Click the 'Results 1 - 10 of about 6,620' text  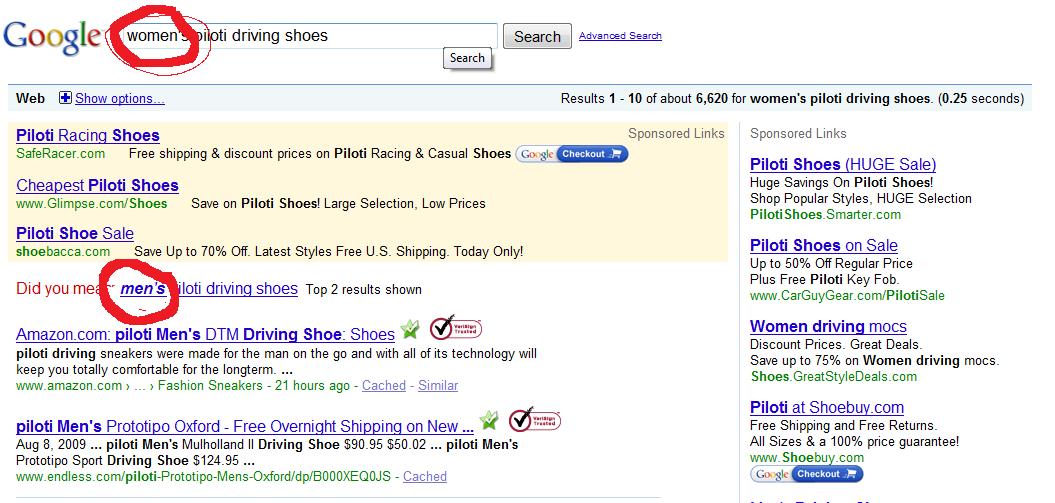tap(644, 99)
